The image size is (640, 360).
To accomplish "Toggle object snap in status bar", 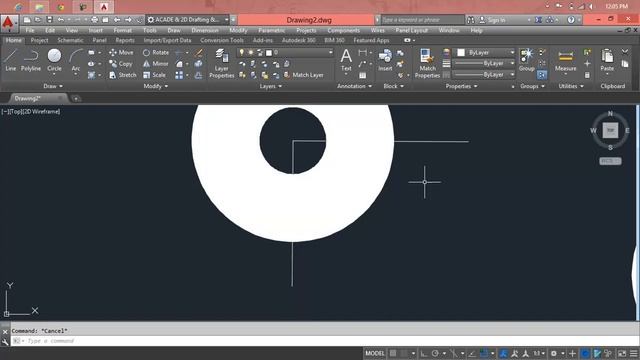I will (484, 353).
